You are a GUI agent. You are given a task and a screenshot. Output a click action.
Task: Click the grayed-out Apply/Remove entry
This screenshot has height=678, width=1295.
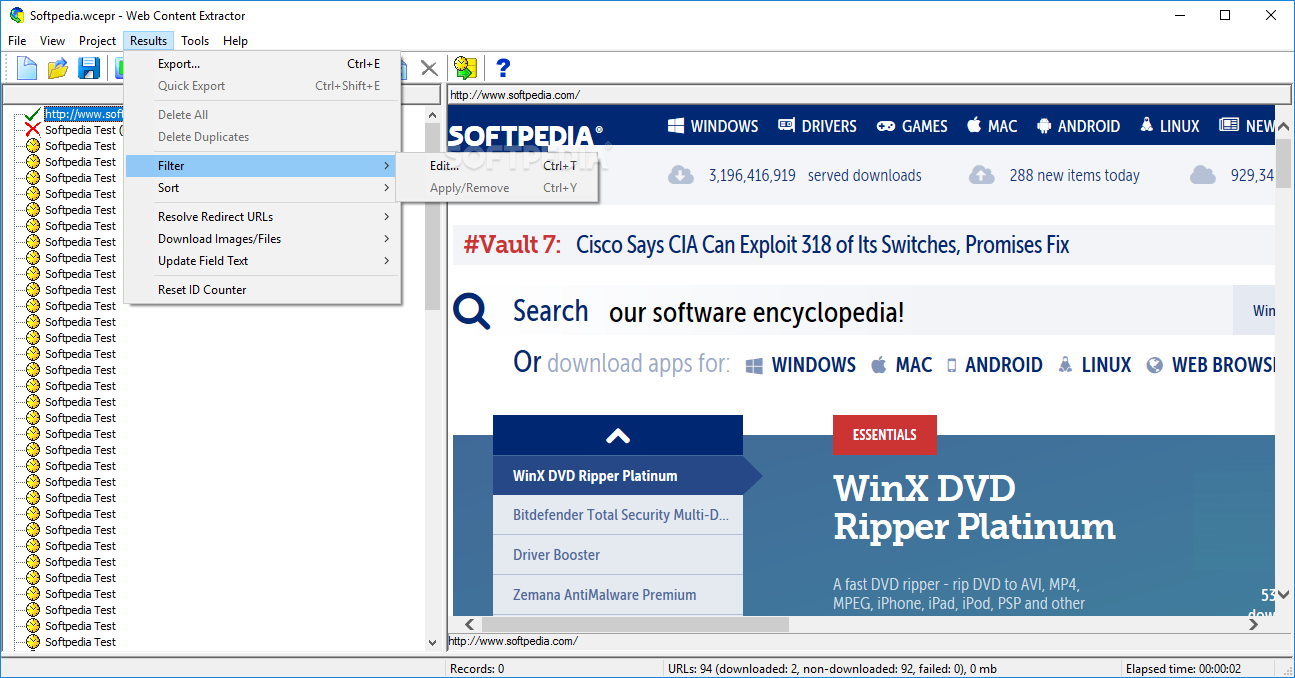[x=497, y=188]
